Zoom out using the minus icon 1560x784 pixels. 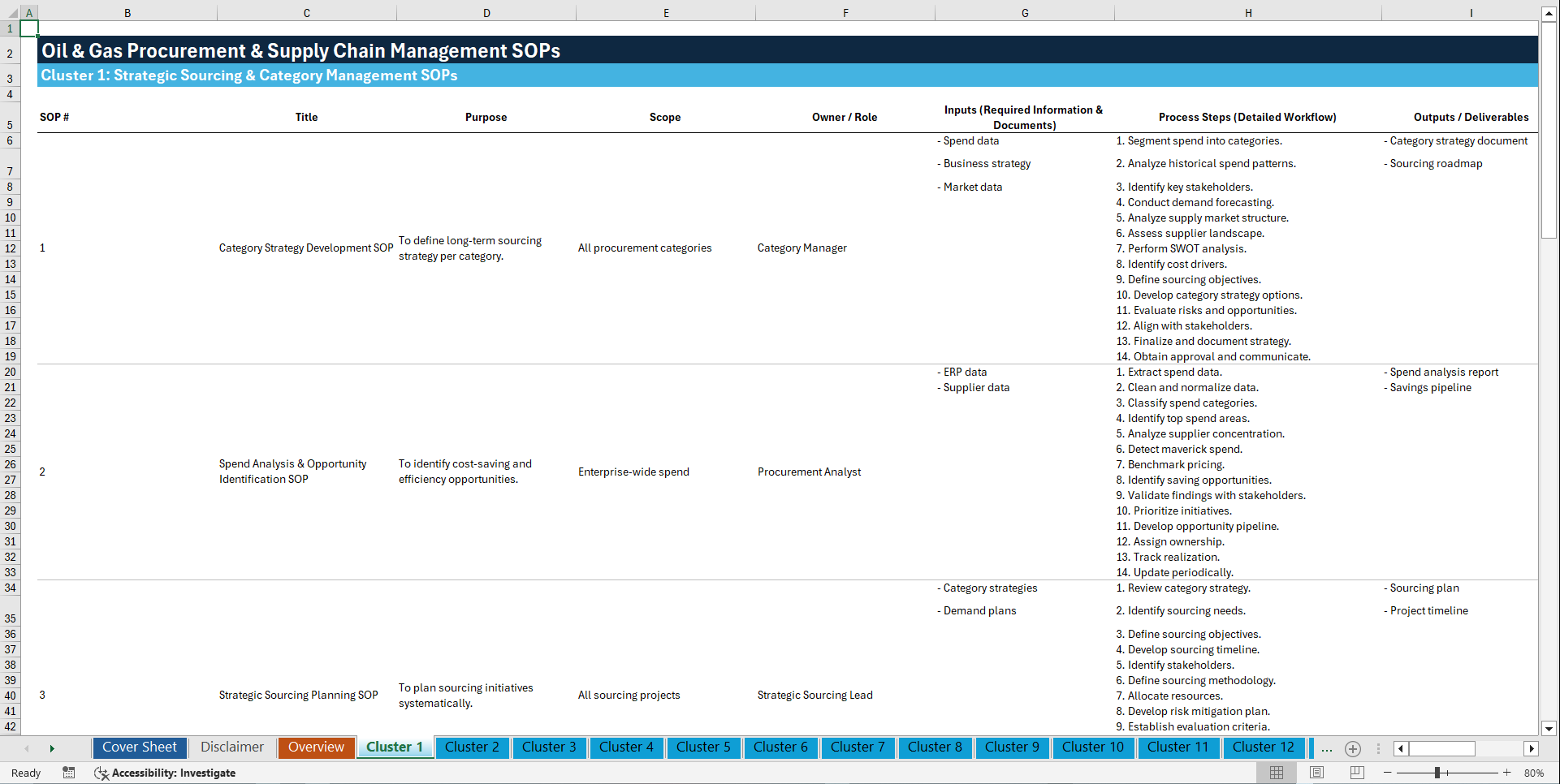click(x=1388, y=773)
